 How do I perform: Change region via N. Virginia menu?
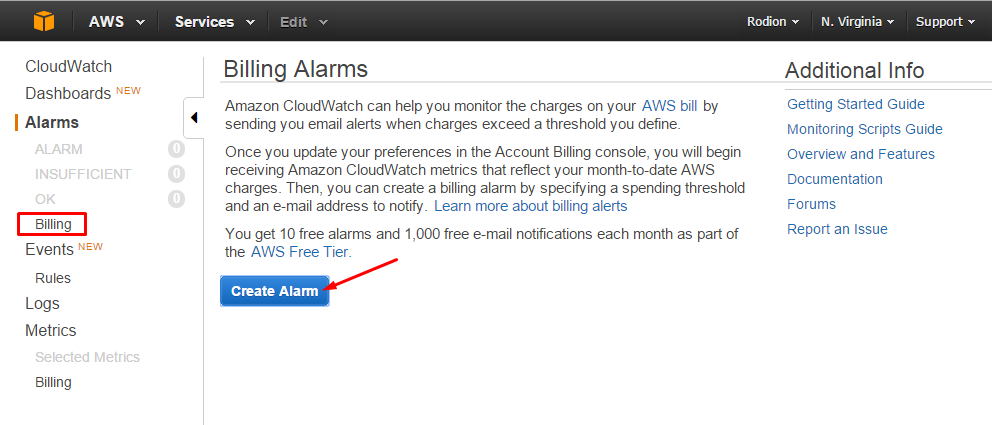pyautogui.click(x=858, y=22)
